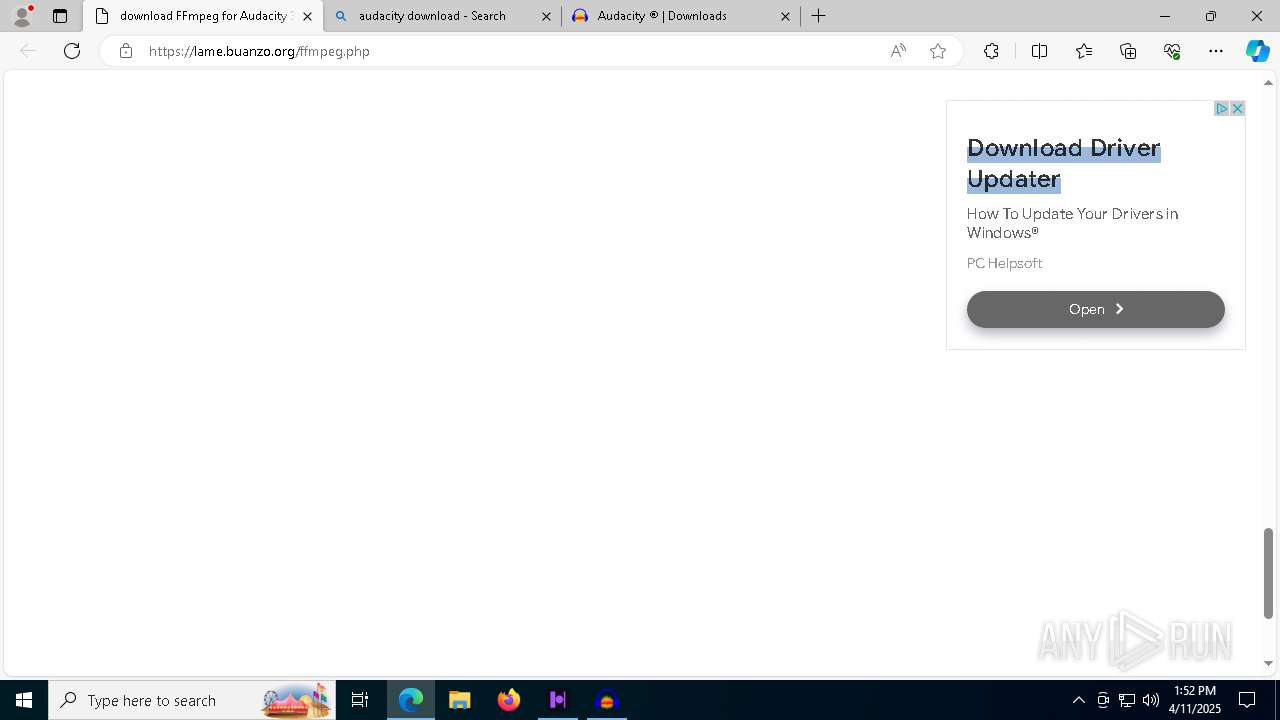Image resolution: width=1280 pixels, height=720 pixels.
Task: Open the AdChoices triangle icon
Action: click(1221, 108)
